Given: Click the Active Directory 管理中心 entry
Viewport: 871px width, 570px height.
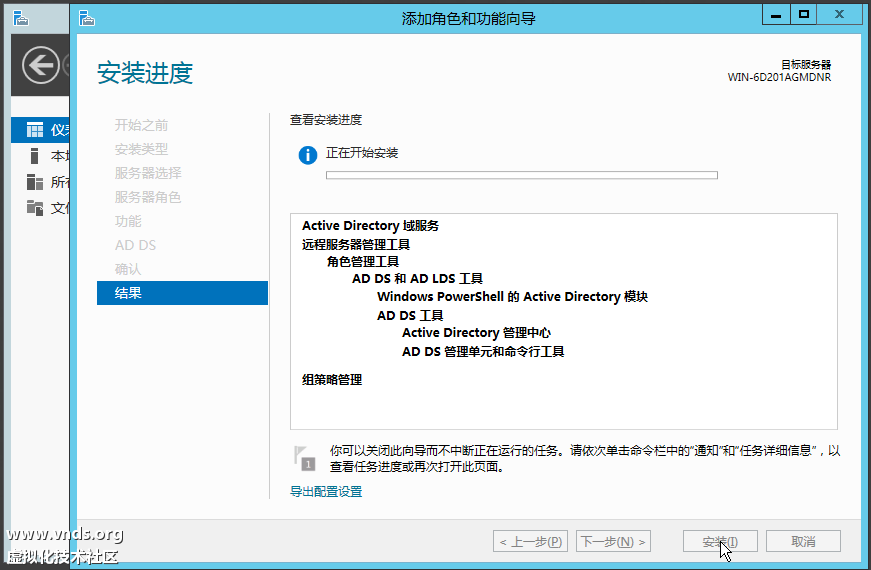Looking at the screenshot, I should (x=476, y=333).
